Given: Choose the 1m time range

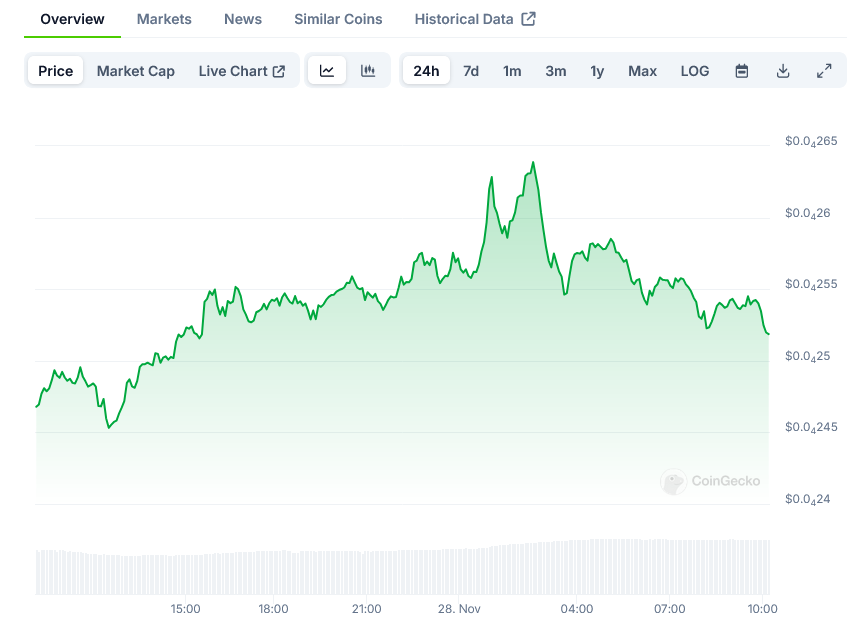Looking at the screenshot, I should pos(512,71).
